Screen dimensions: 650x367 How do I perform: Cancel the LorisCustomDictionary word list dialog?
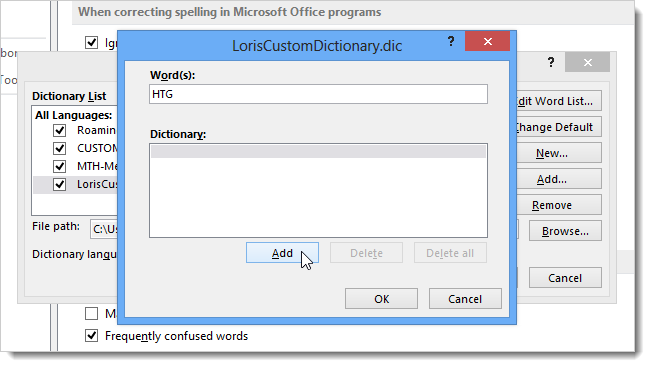[465, 299]
